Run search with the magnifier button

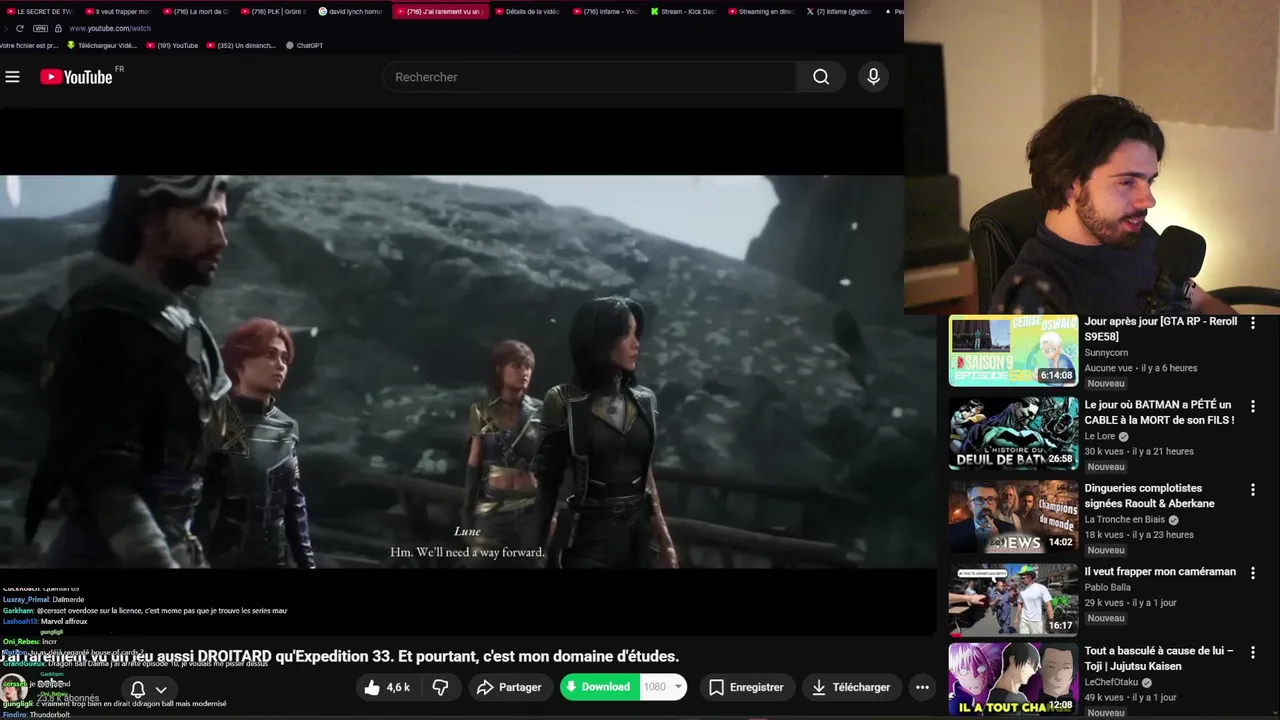821,77
